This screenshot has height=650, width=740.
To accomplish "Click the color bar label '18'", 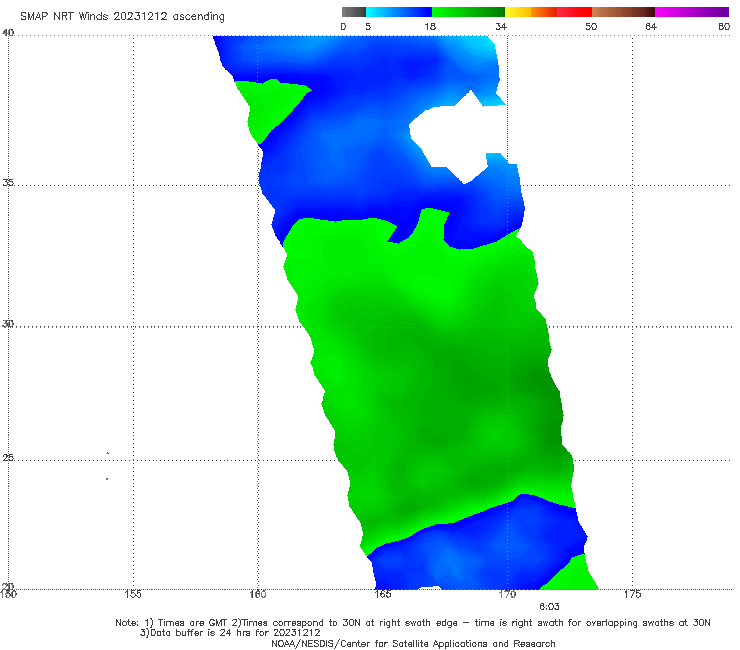I will (430, 26).
